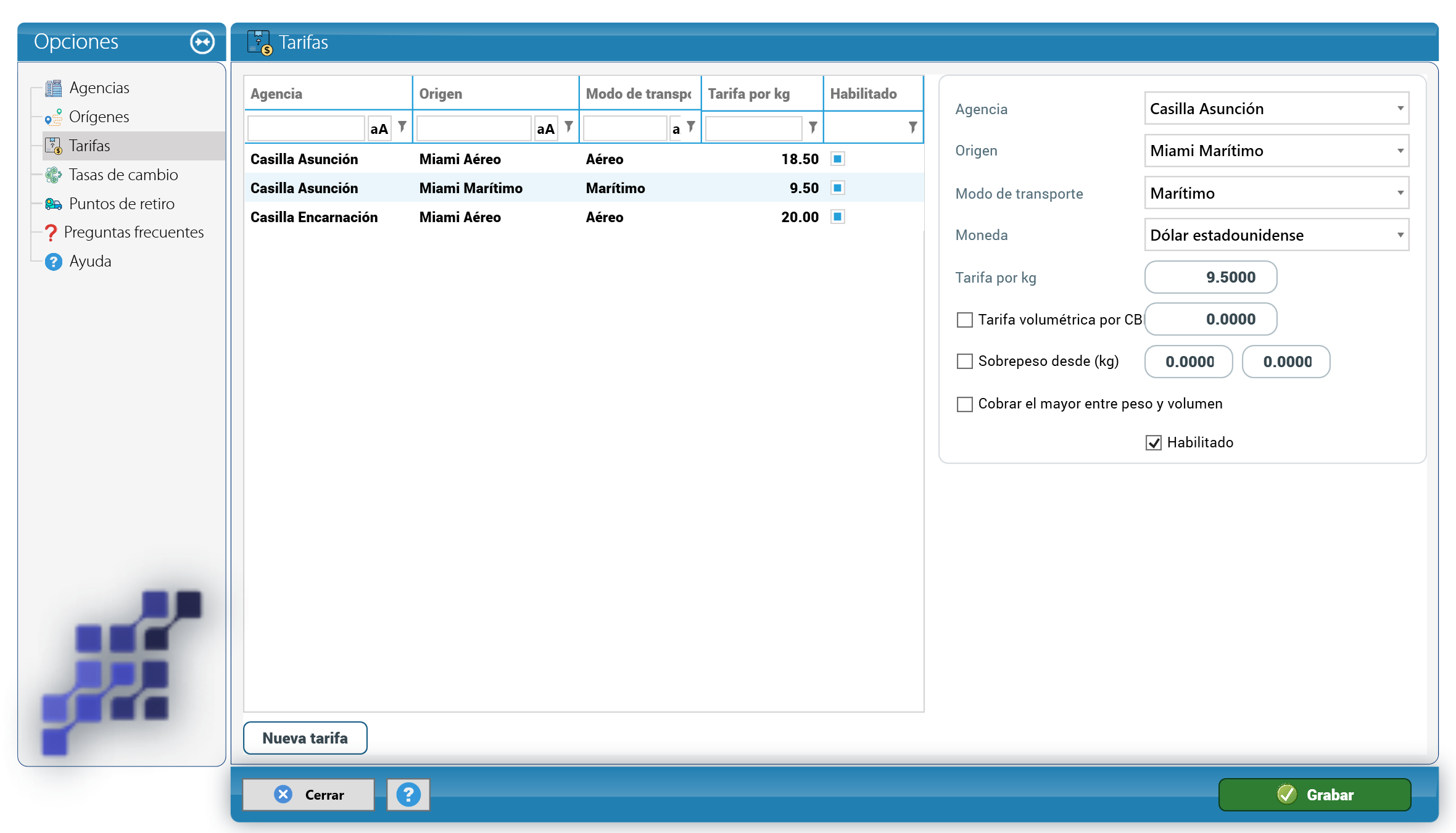1456x833 pixels.
Task: Click the Nueva tarifa button
Action: pyautogui.click(x=305, y=738)
